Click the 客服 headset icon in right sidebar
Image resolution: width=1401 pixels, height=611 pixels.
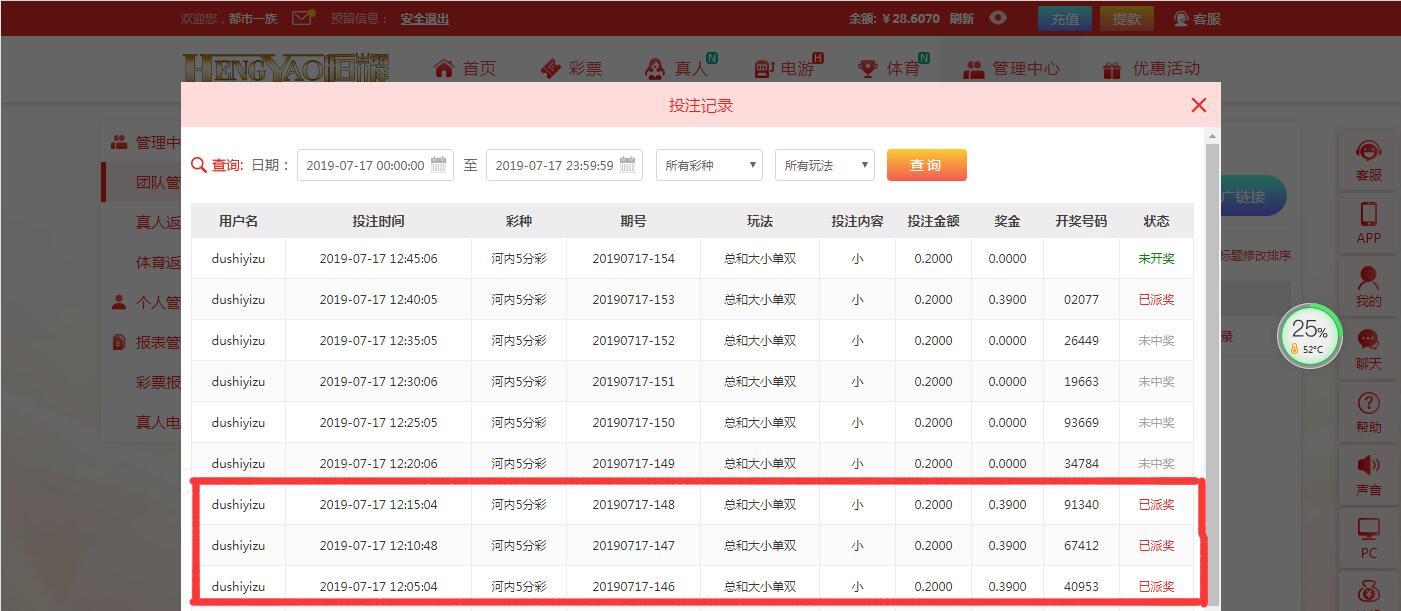(x=1368, y=151)
